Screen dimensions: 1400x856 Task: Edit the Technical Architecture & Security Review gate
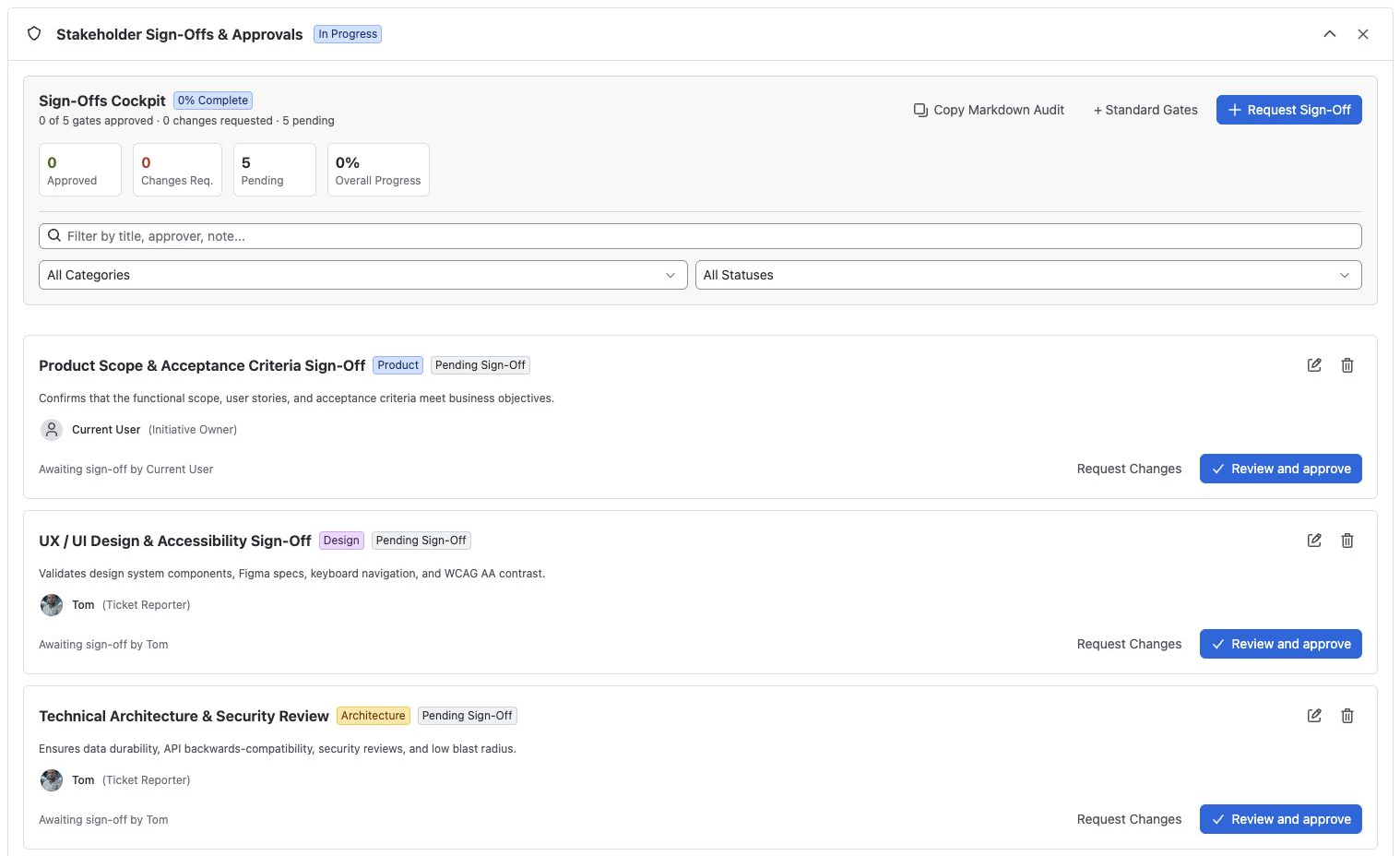1314,716
